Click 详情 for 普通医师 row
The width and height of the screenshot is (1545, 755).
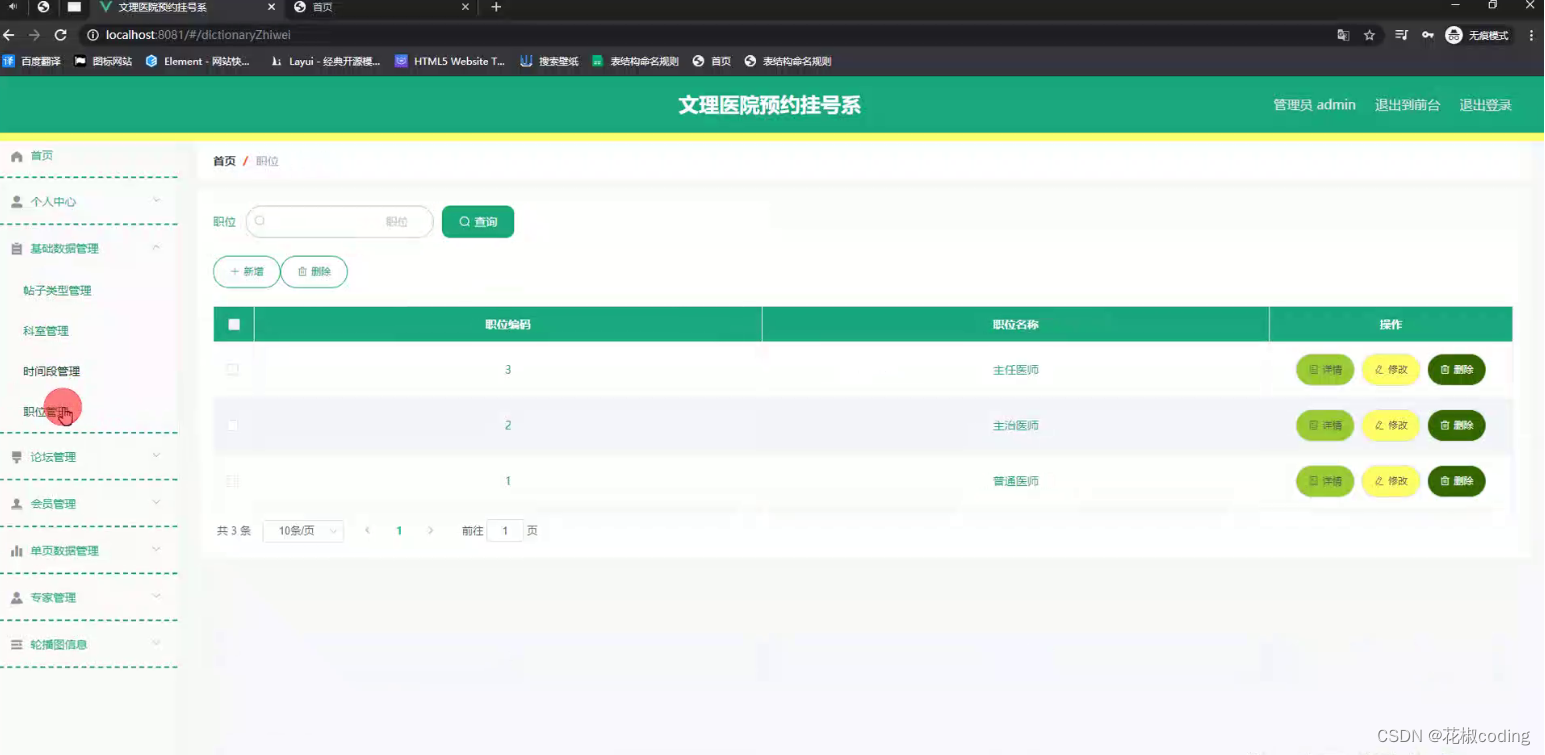click(x=1325, y=481)
